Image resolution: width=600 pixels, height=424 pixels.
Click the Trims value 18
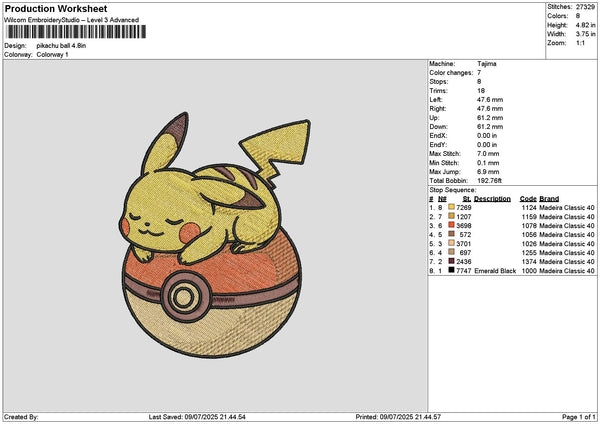pos(481,91)
